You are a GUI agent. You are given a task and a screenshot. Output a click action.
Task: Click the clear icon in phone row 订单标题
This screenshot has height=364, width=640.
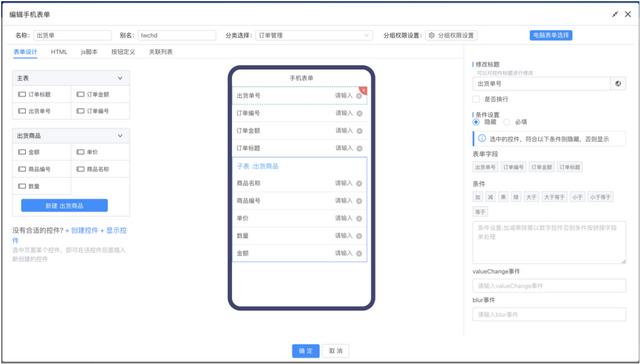[359, 149]
